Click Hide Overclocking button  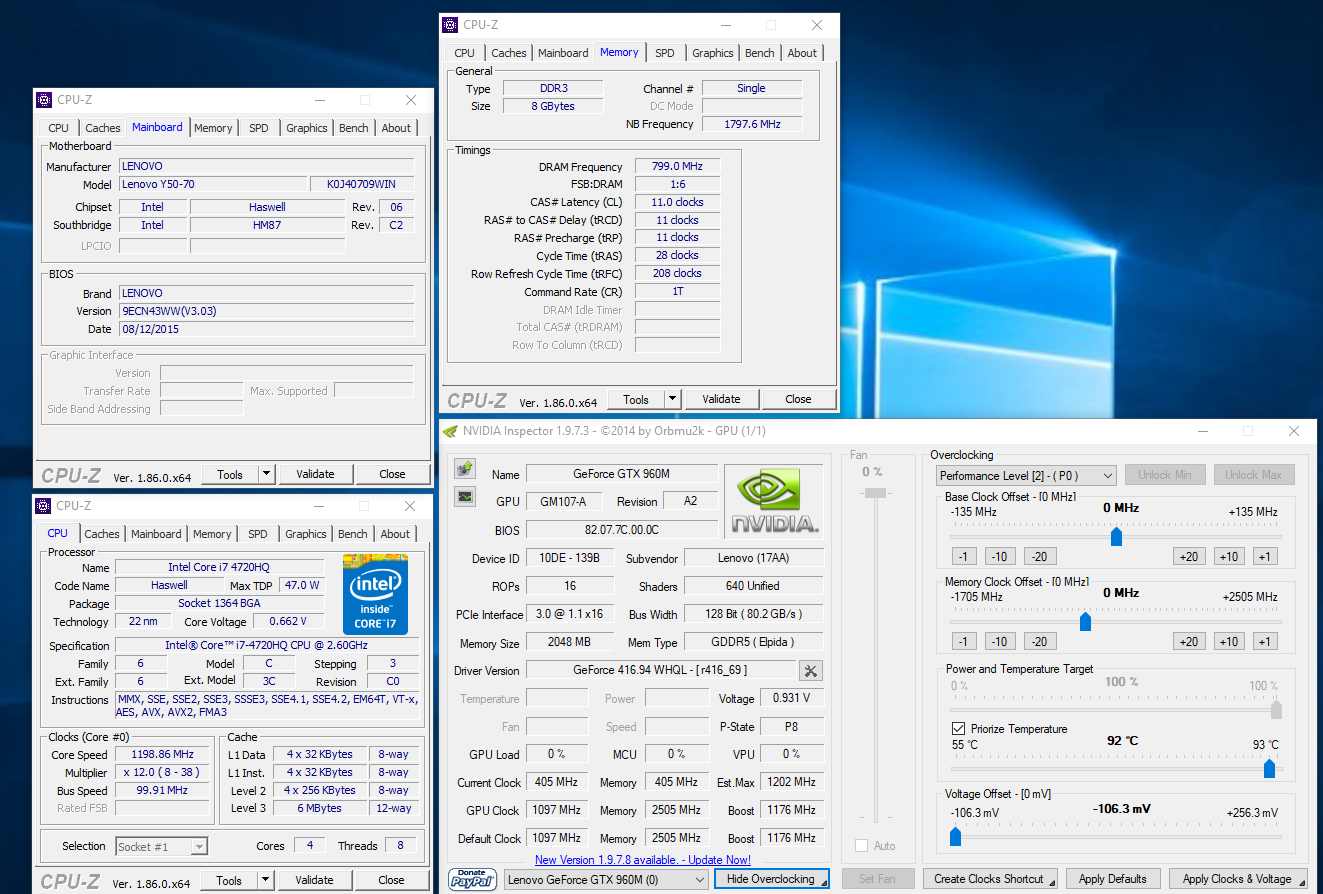pos(771,879)
